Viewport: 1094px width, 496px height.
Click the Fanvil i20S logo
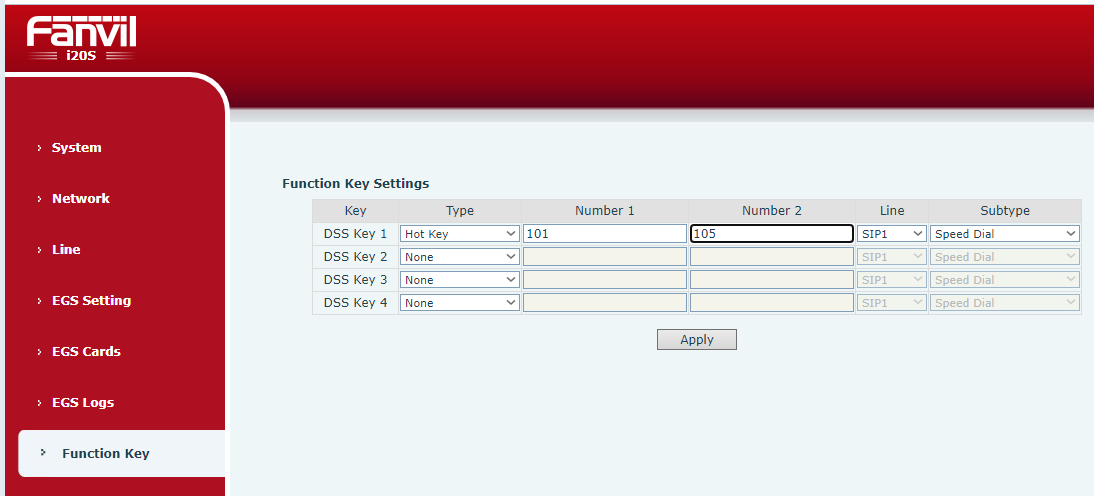click(81, 38)
